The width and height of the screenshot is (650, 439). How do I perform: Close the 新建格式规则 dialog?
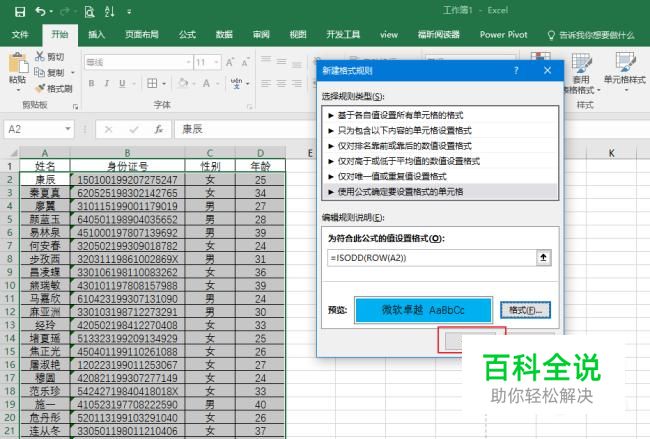pos(548,70)
